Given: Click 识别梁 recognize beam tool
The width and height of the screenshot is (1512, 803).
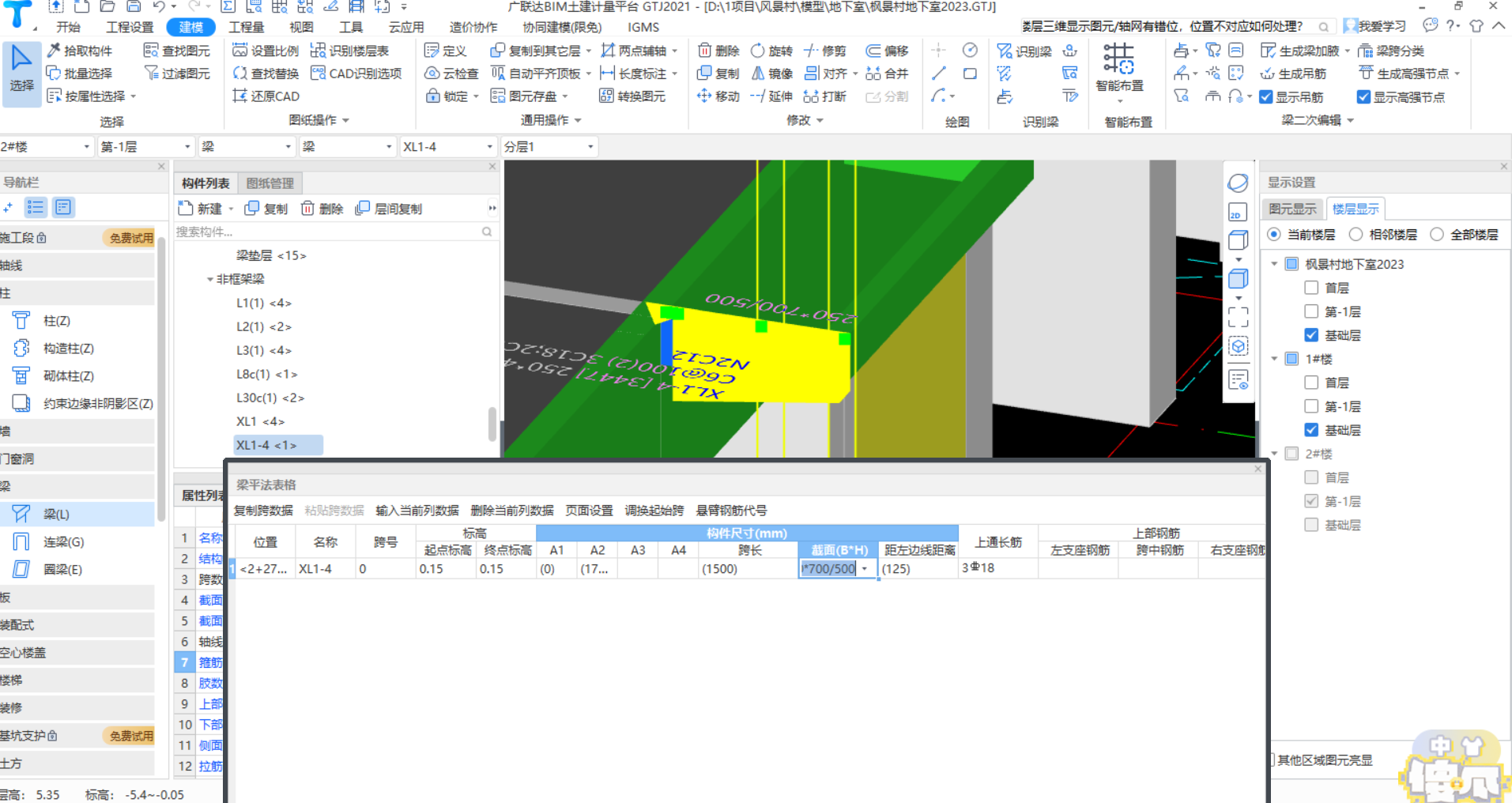Looking at the screenshot, I should [x=1024, y=51].
